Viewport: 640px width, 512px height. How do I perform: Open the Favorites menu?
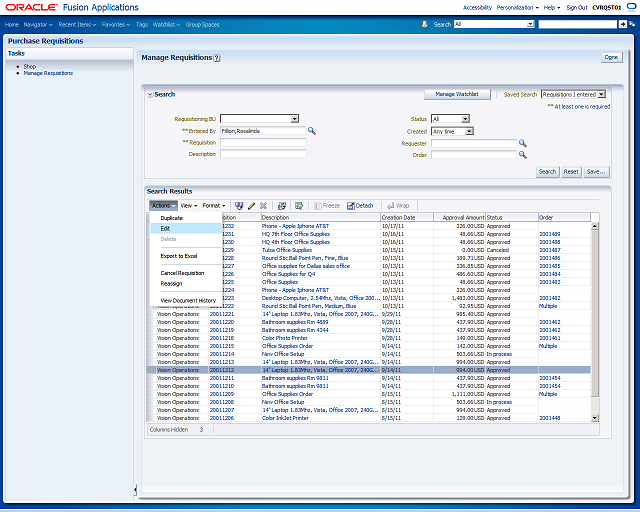(x=116, y=24)
